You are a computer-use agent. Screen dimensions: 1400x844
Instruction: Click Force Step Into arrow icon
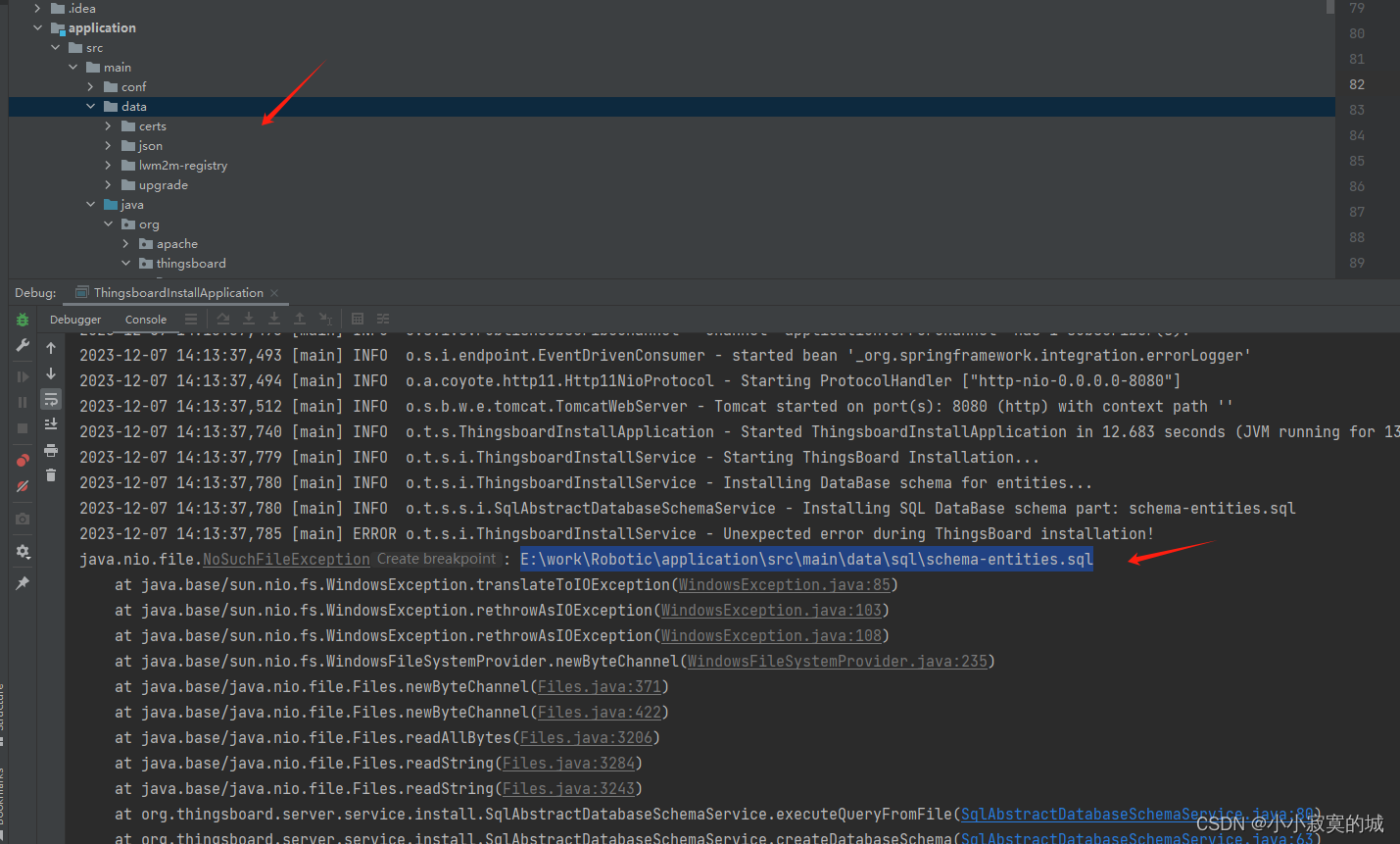[274, 320]
